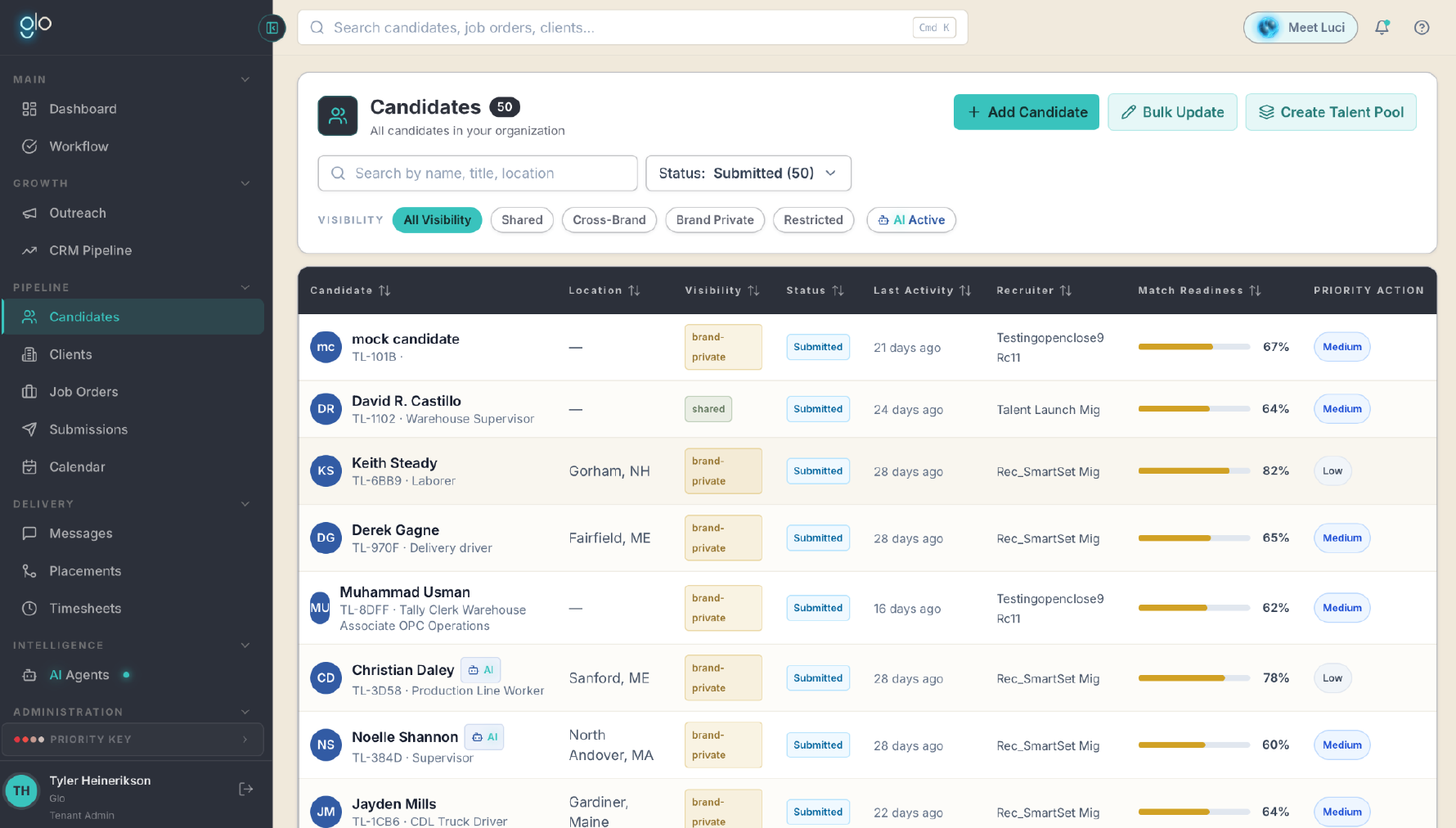Screen dimensions: 1456x828
Task: Sort by Match Readiness column arrows
Action: pos(1255,290)
